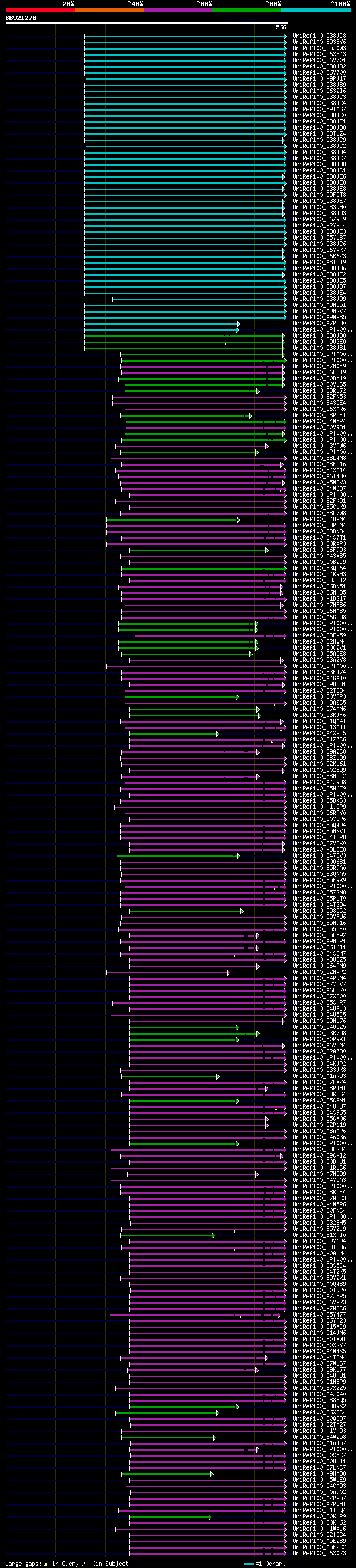
Task: Click the UniRef100_B8L4N8 label
Action: (319, 458)
